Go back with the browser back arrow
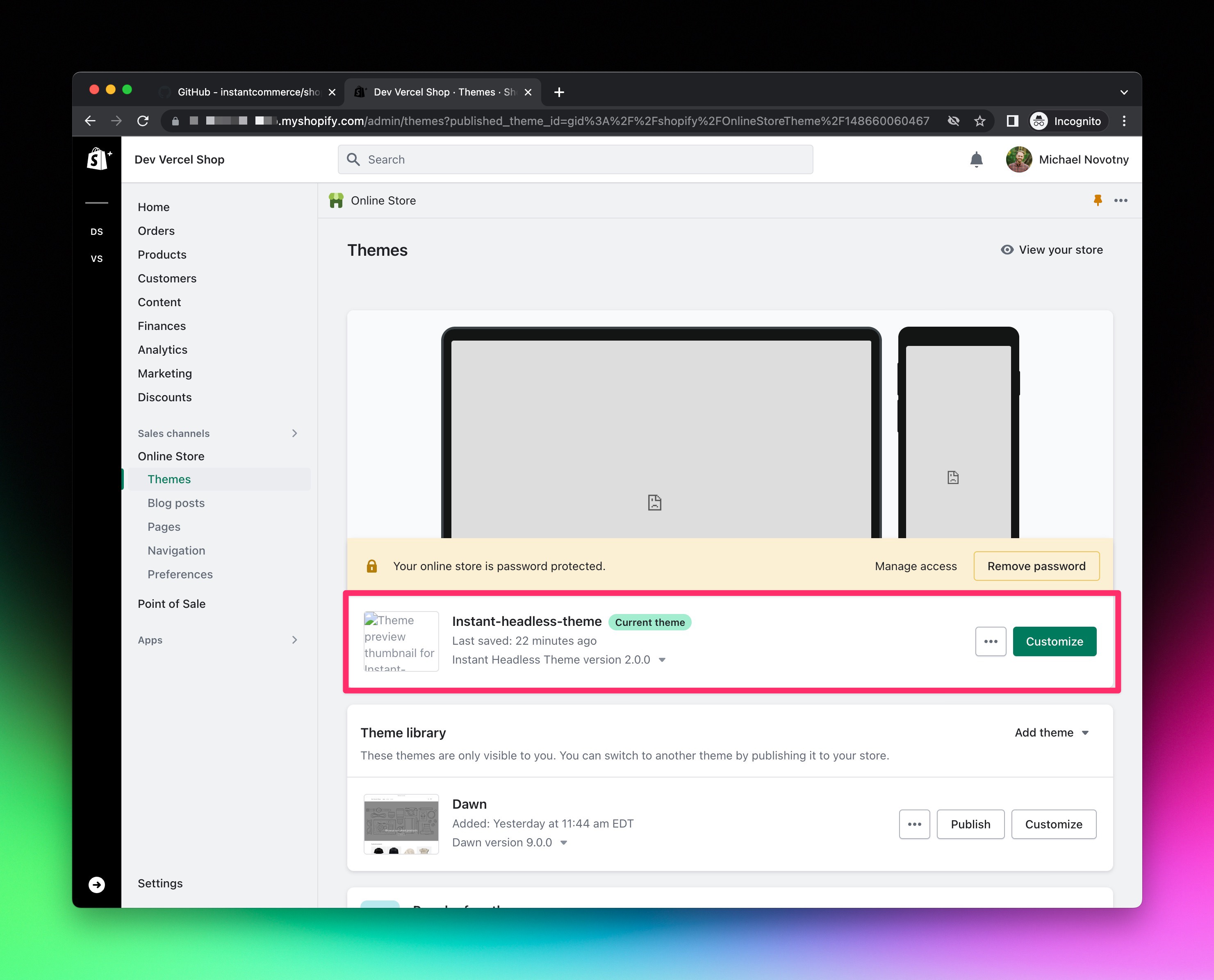 (x=90, y=121)
